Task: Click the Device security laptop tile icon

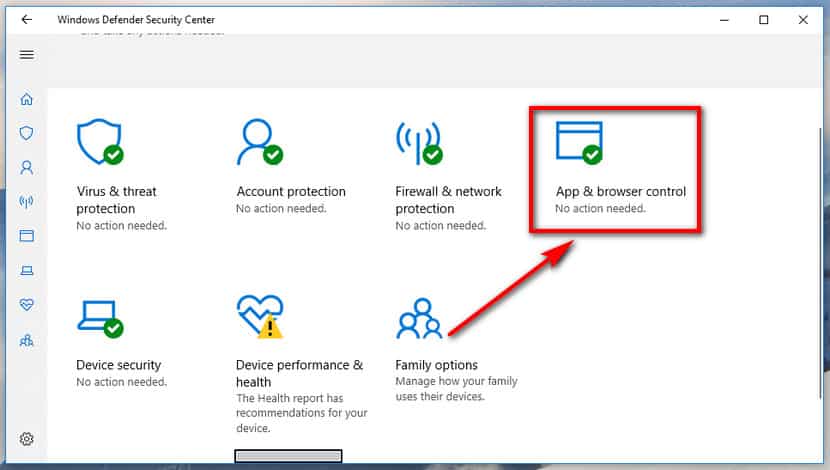Action: click(100, 319)
